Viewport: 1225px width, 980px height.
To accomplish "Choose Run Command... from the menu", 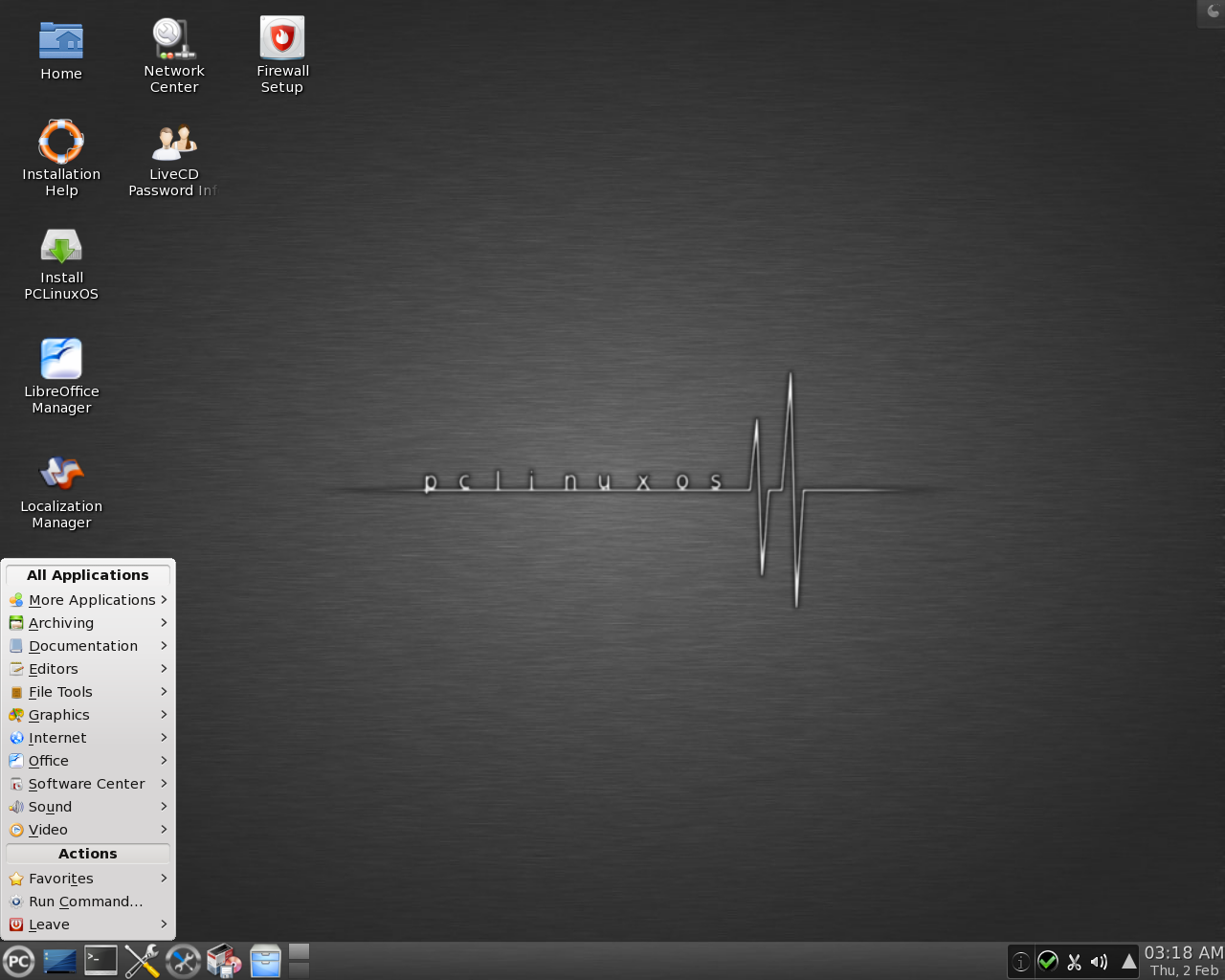I will click(88, 902).
